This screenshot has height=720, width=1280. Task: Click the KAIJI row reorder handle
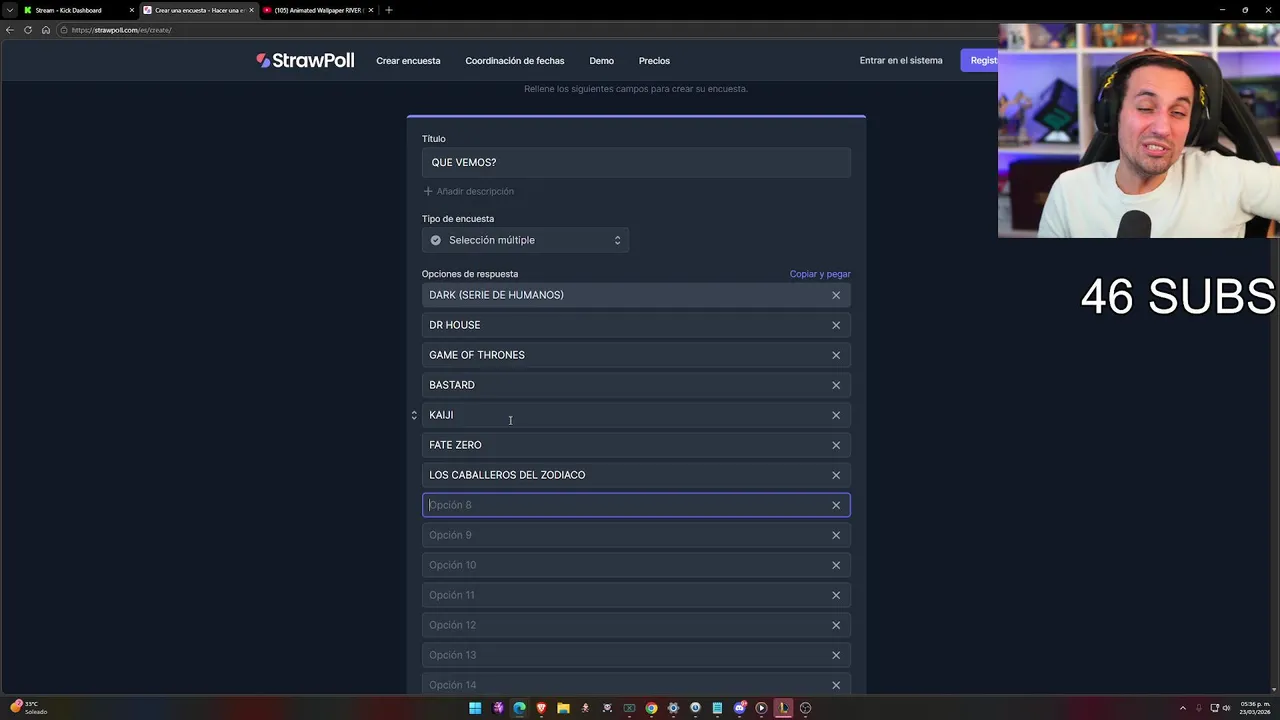(x=414, y=415)
